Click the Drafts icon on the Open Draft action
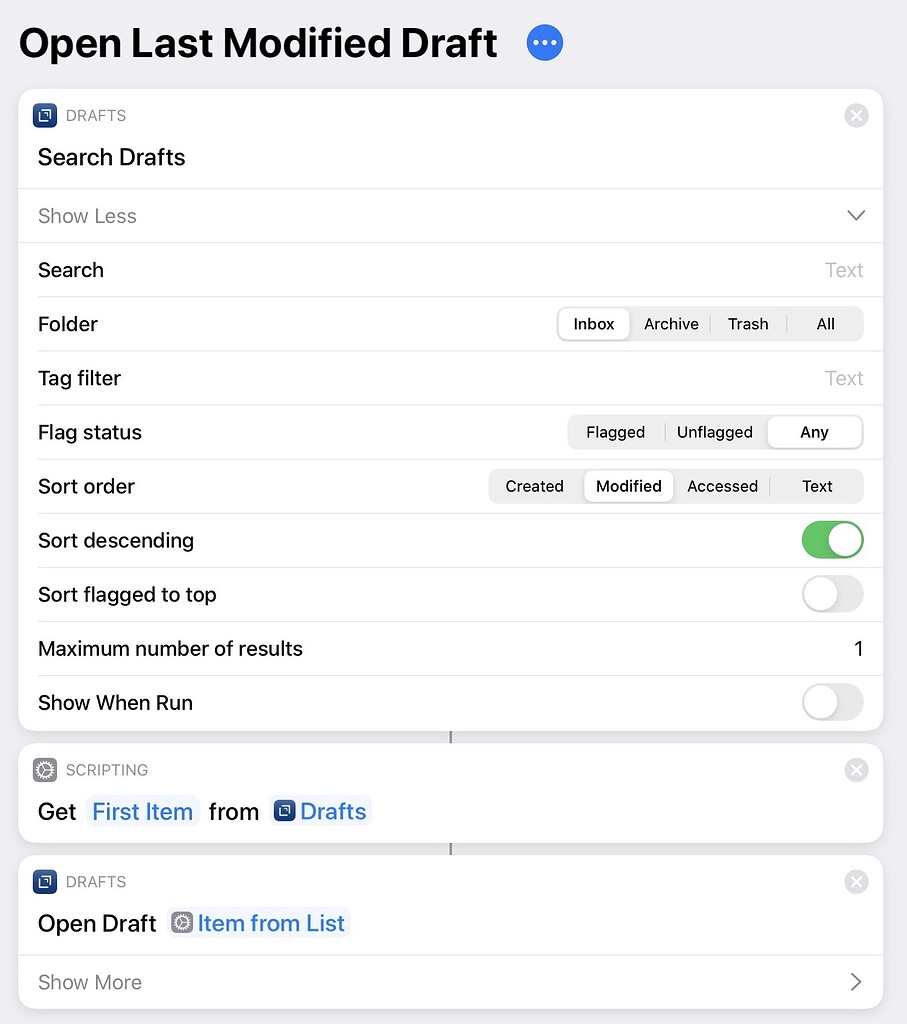The height and width of the screenshot is (1024, 907). click(x=44, y=881)
